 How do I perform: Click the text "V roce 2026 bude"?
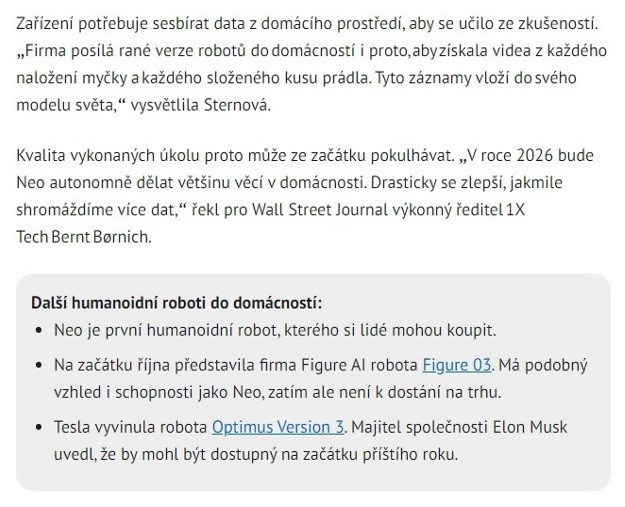[x=521, y=157]
